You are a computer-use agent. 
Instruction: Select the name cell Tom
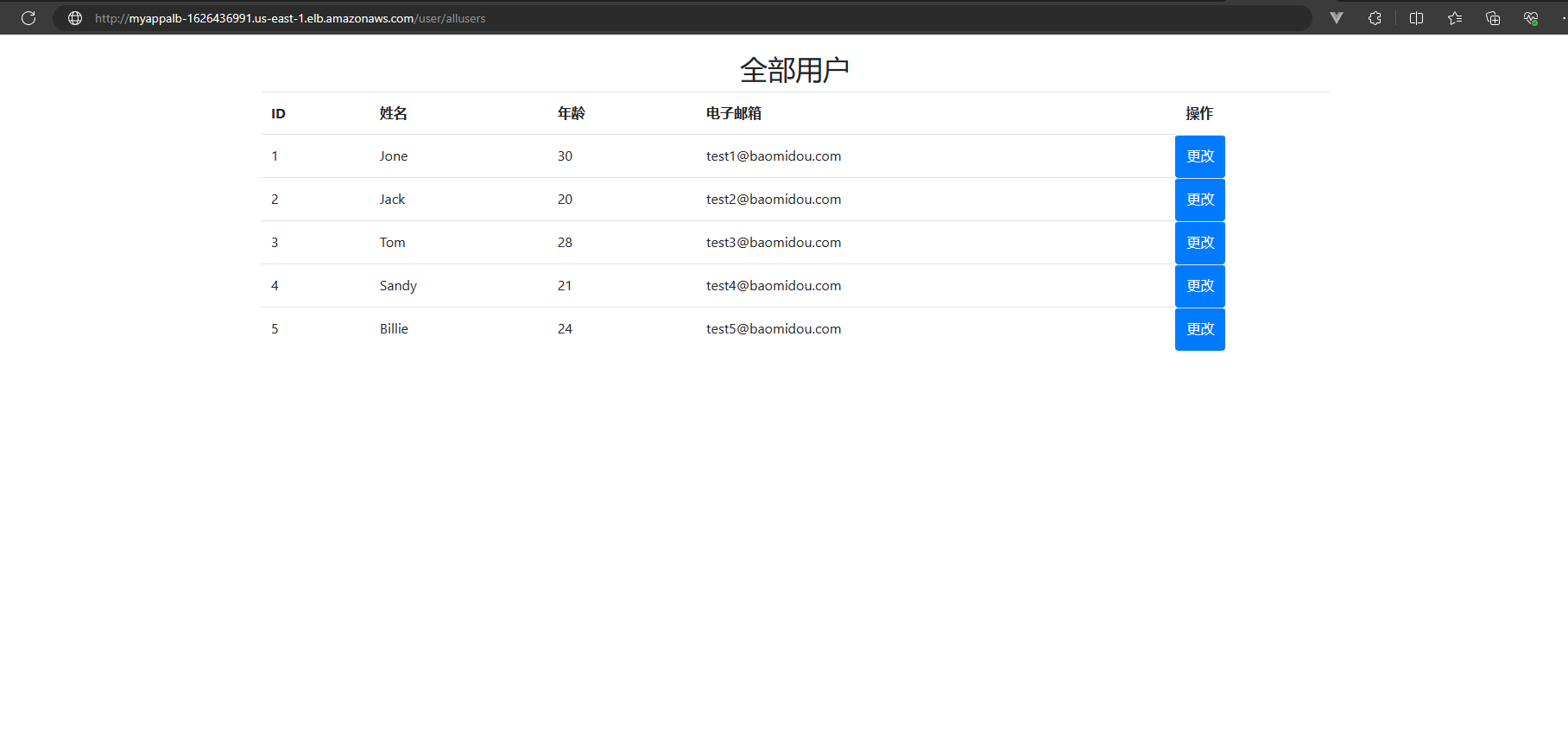(x=393, y=243)
